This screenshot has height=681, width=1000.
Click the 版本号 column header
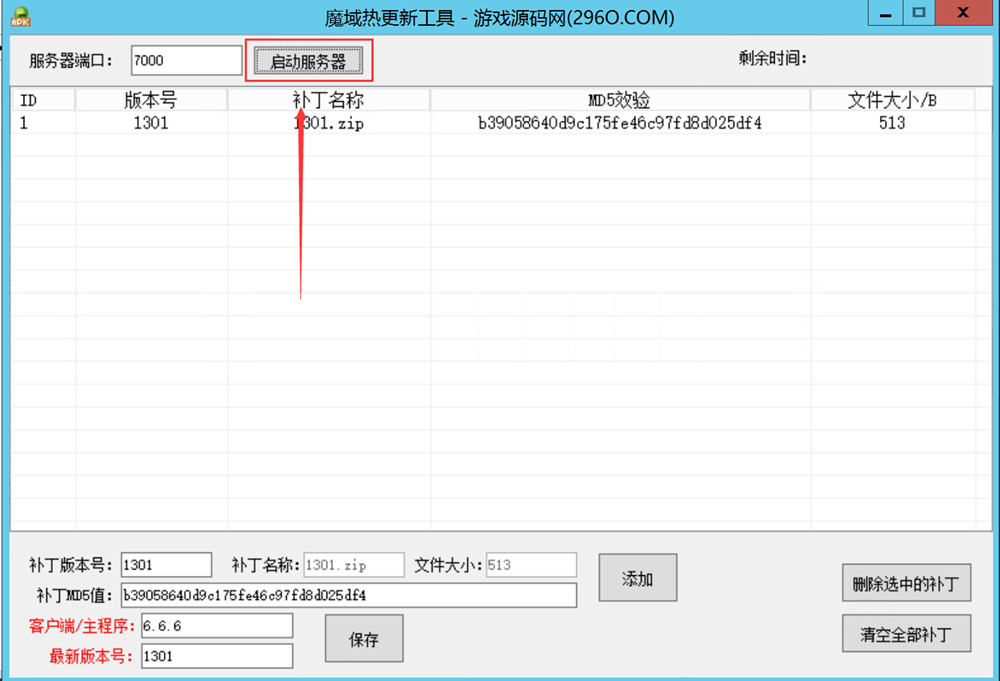[151, 100]
